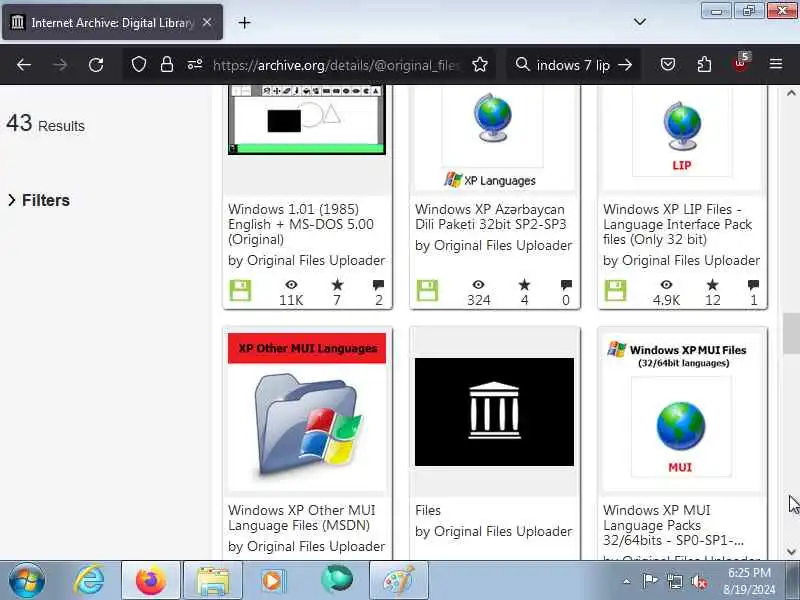Image resolution: width=800 pixels, height=600 pixels.
Task: Open the extensions puzzle icon
Action: point(704,65)
